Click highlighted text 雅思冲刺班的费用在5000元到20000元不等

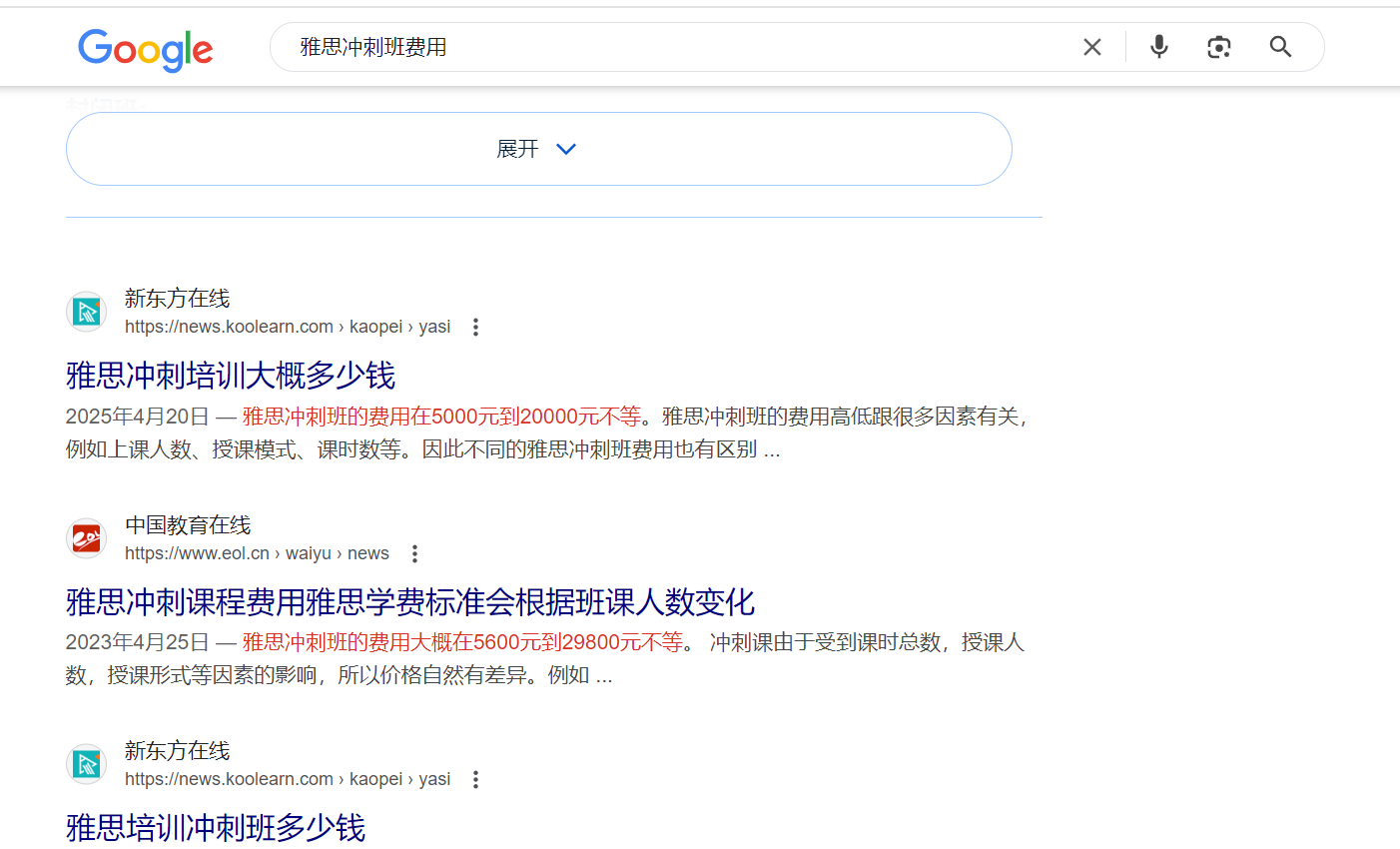[441, 417]
